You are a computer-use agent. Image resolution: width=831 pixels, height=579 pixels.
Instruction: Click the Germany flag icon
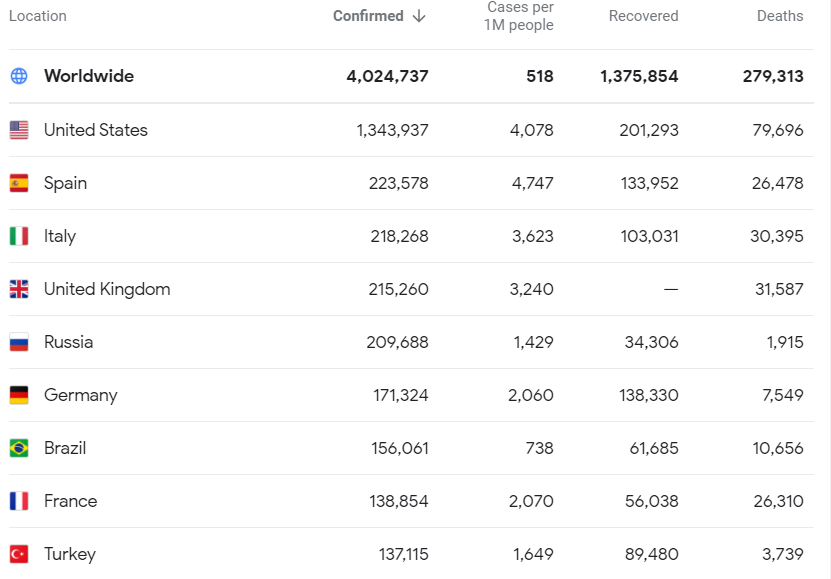tap(19, 395)
